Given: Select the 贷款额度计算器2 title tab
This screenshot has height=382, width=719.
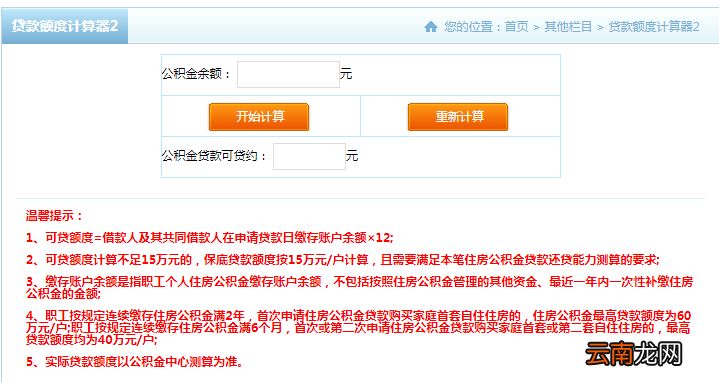Looking at the screenshot, I should pos(65,26).
